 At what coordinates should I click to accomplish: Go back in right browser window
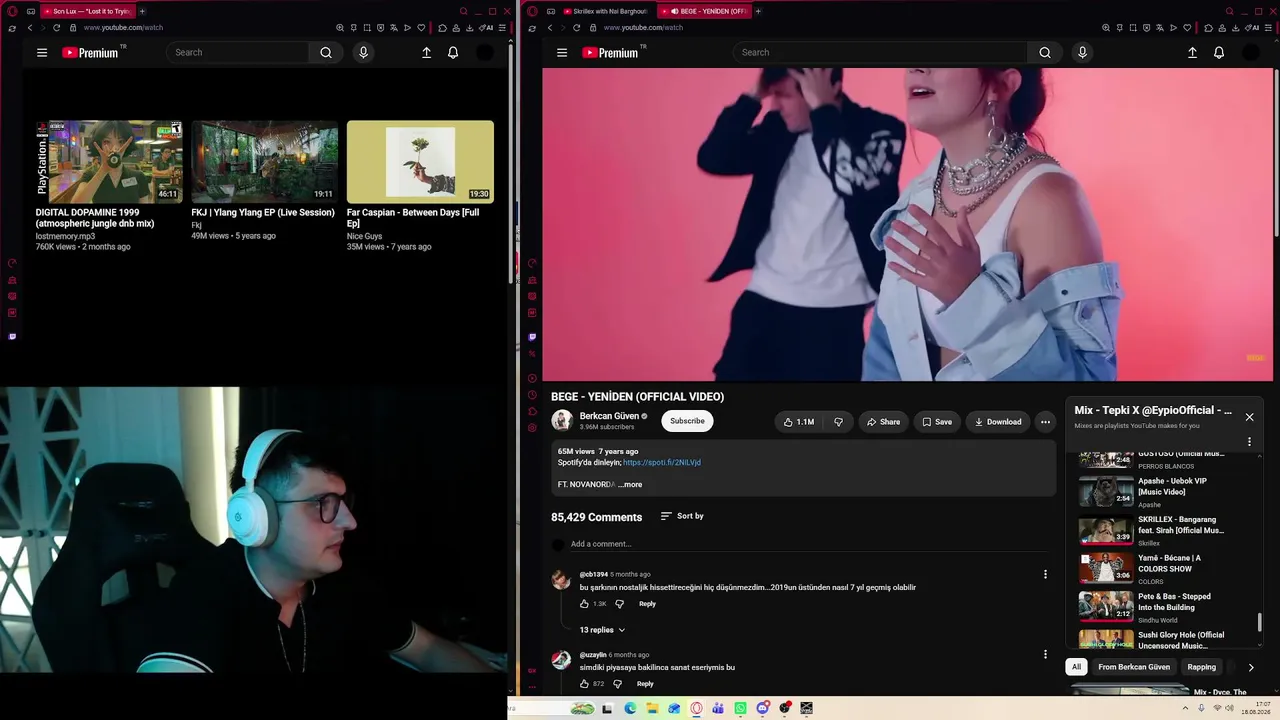click(549, 28)
